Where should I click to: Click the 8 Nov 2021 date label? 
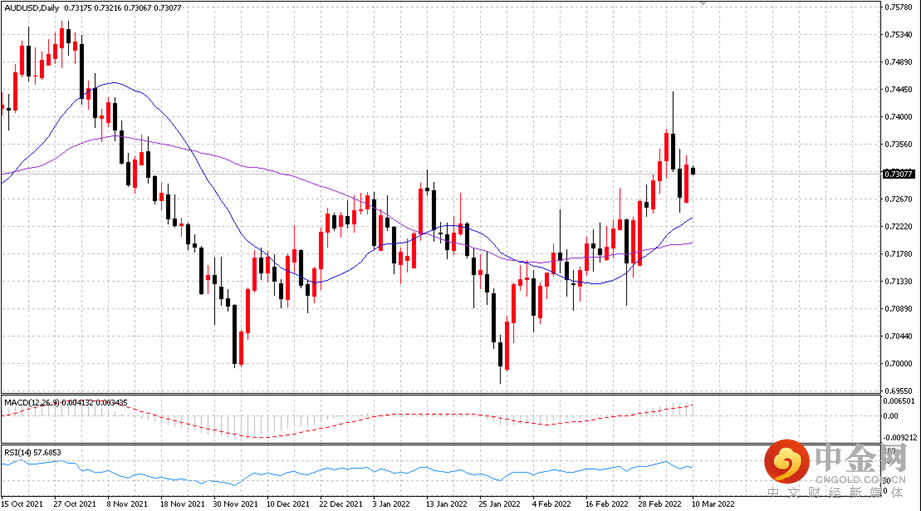pyautogui.click(x=127, y=504)
